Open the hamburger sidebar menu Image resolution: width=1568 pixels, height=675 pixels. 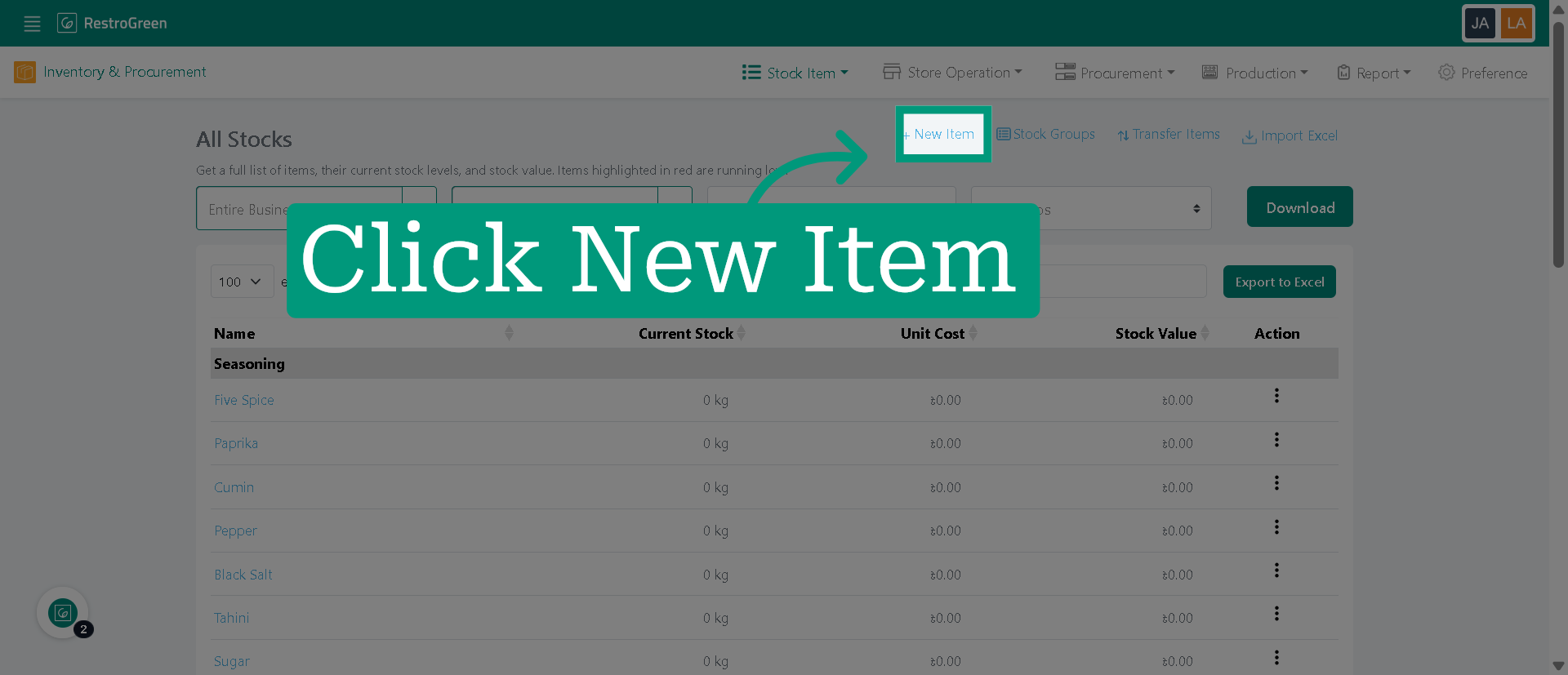pyautogui.click(x=32, y=24)
